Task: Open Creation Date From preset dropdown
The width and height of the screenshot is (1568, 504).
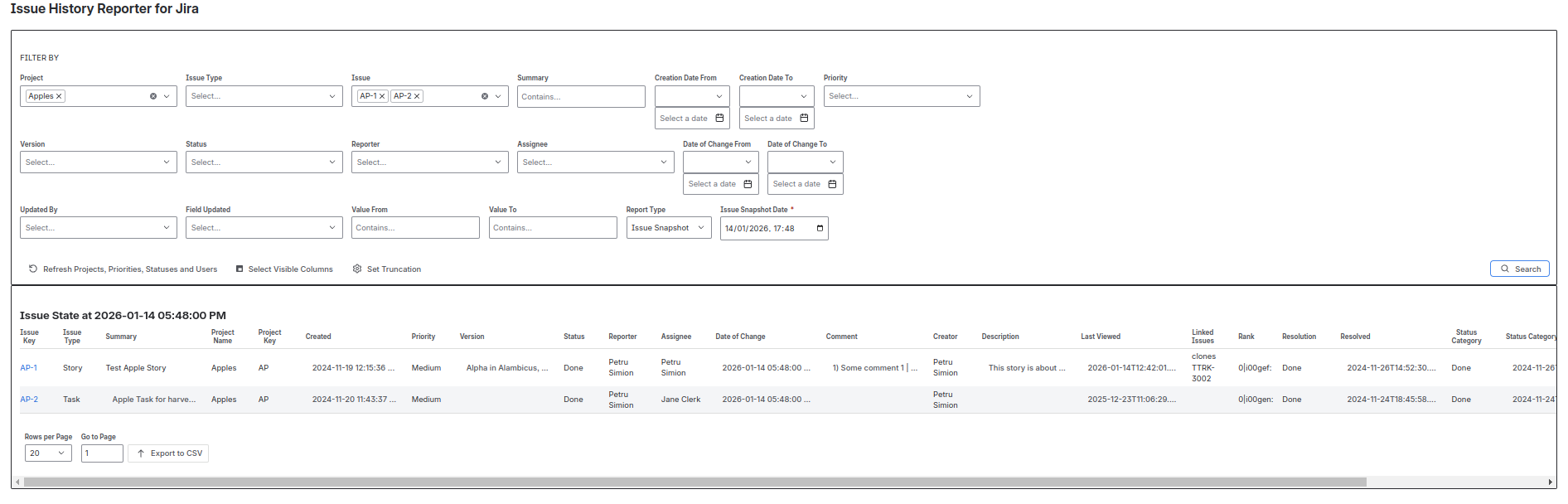Action: [692, 96]
